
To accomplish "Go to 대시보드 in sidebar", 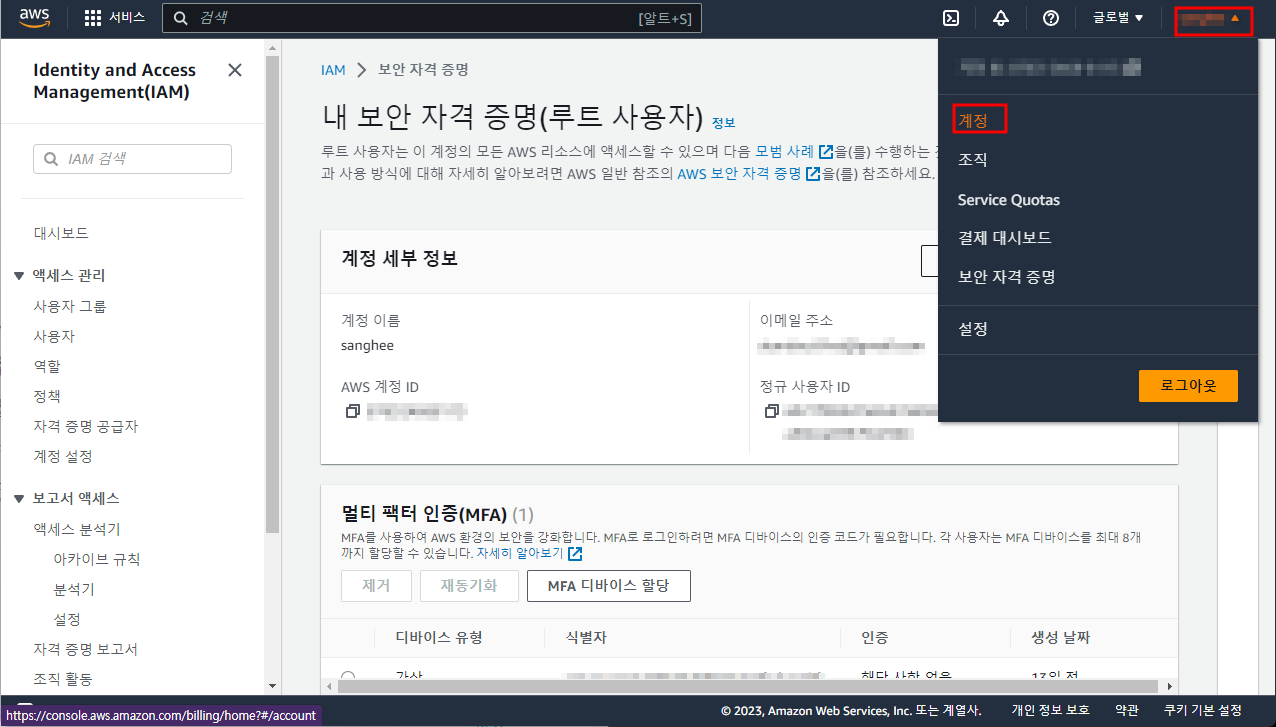I will click(x=61, y=233).
